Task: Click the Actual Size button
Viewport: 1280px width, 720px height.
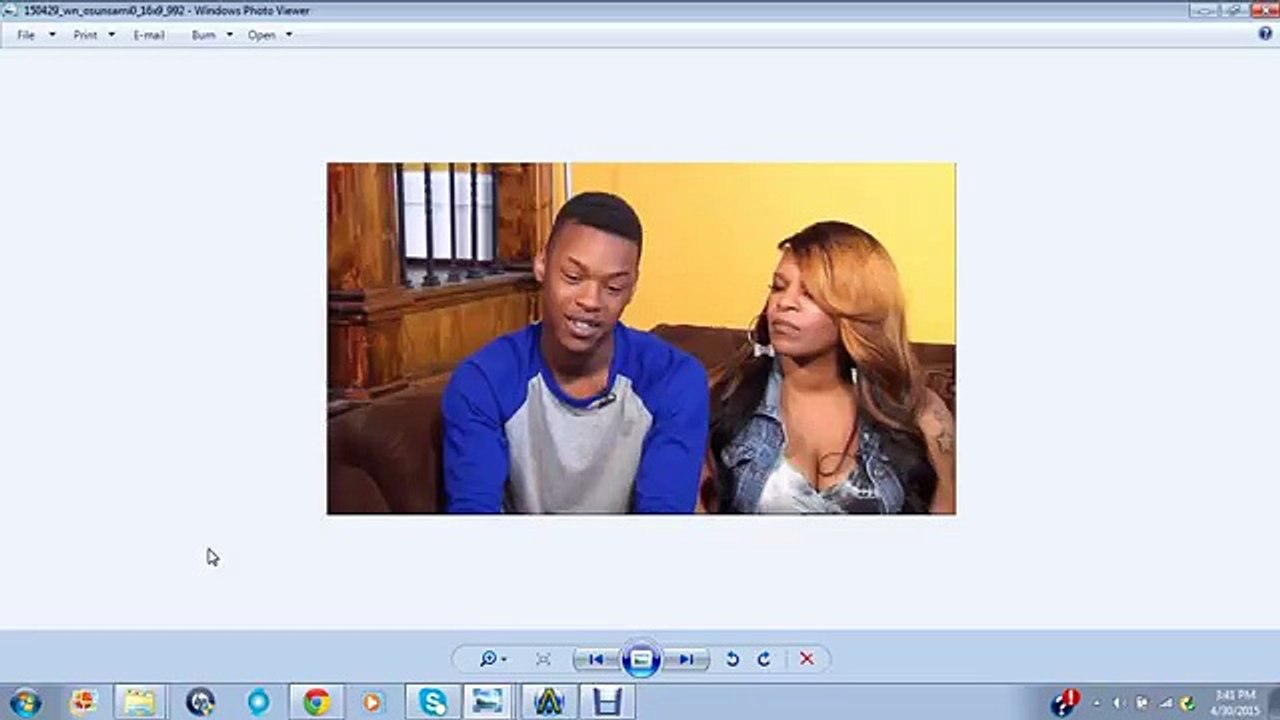Action: point(543,659)
